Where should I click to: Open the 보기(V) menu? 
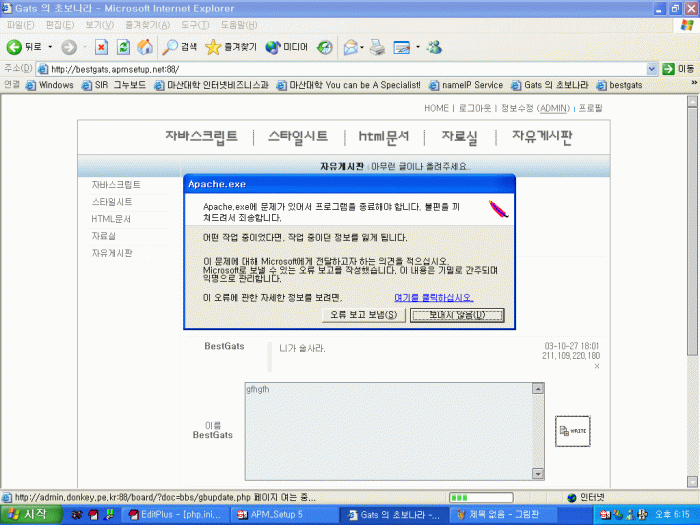(100, 25)
